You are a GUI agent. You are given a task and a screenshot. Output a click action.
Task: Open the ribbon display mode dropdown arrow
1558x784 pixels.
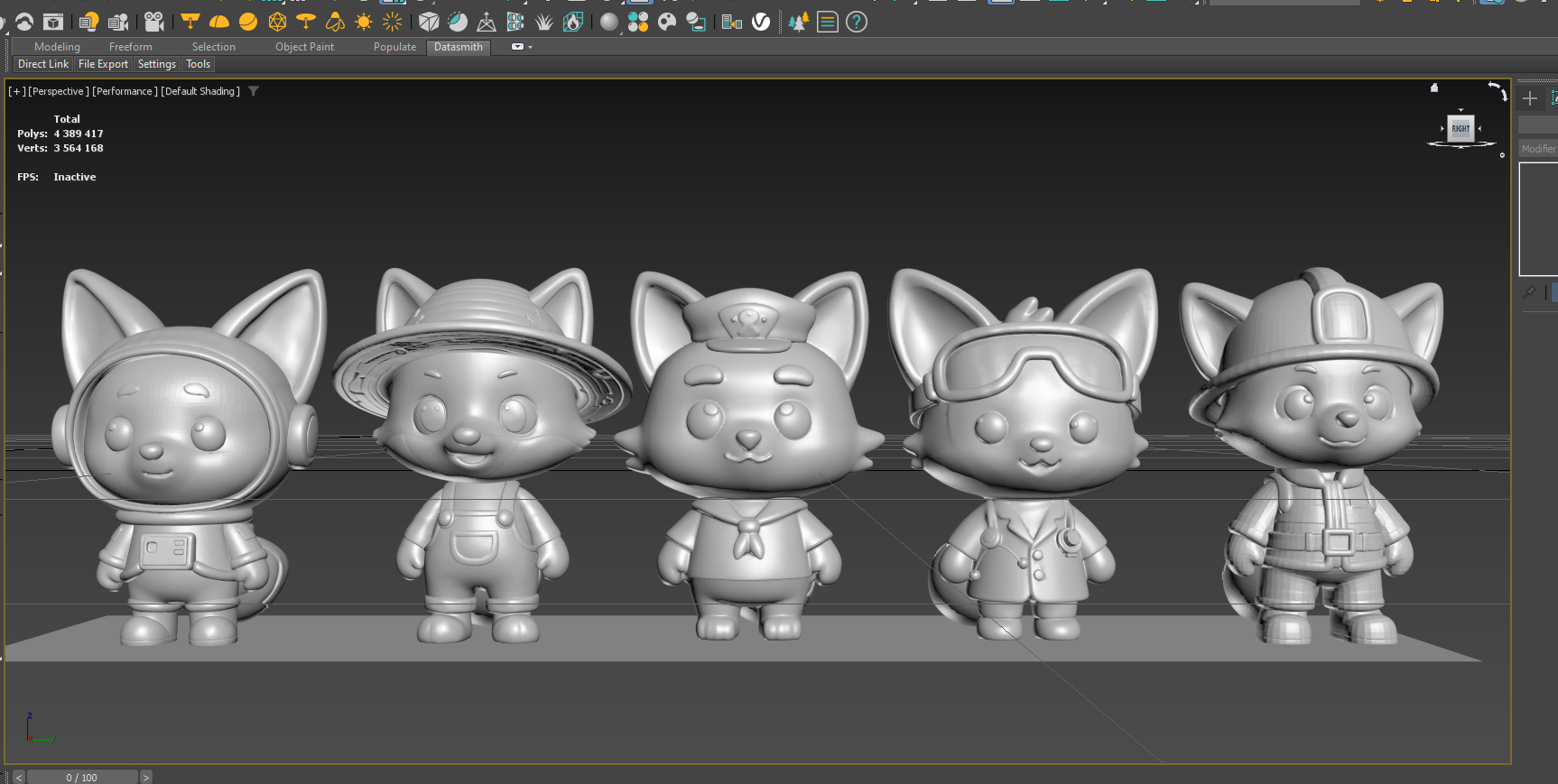(x=531, y=47)
